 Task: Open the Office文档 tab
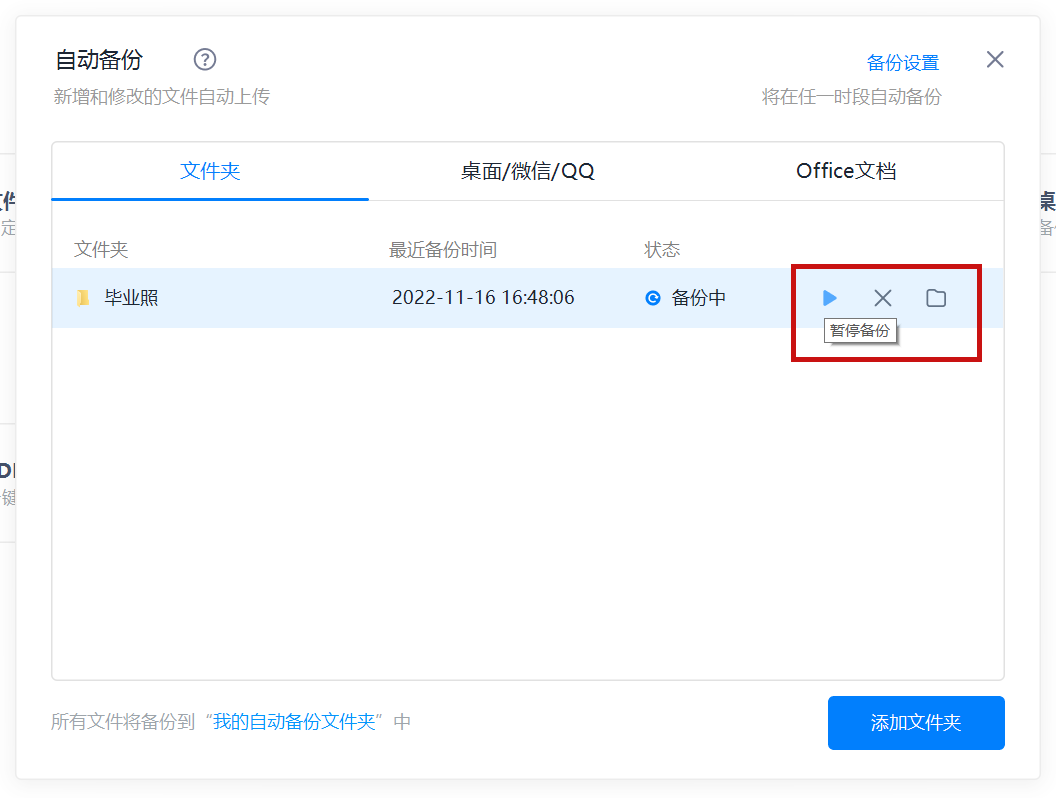pyautogui.click(x=845, y=171)
